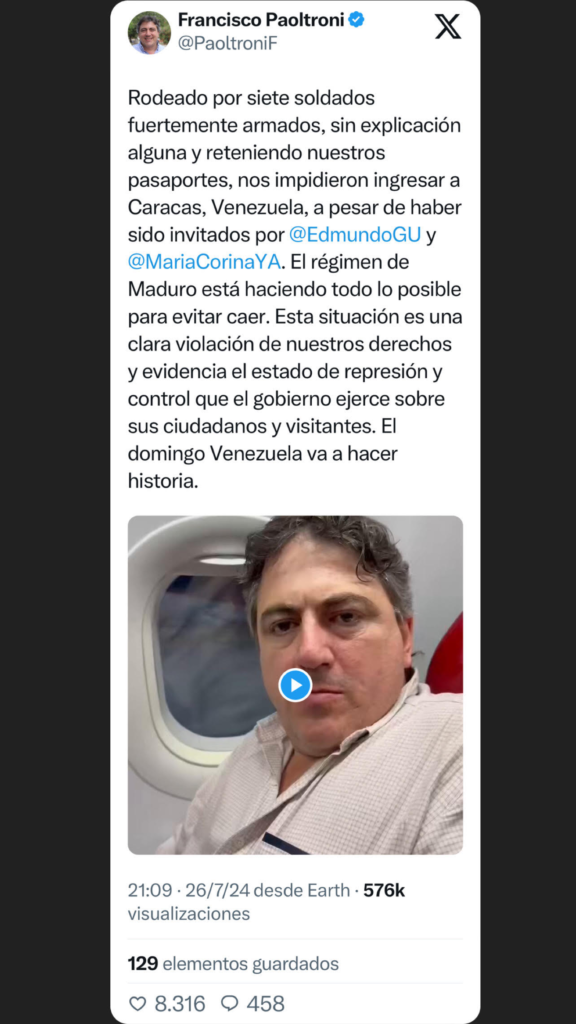This screenshot has width=576, height=1024.
Task: Open Francisco Paoltroni's profile avatar
Action: (x=149, y=32)
